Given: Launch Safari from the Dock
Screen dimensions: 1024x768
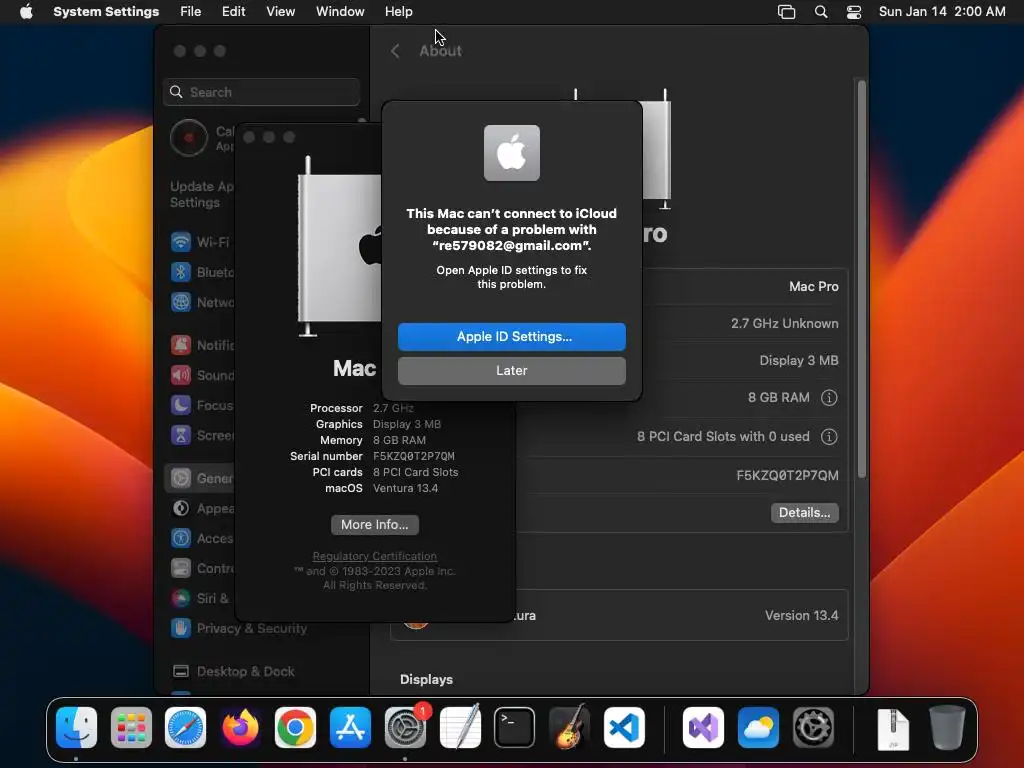Looking at the screenshot, I should coord(185,727).
